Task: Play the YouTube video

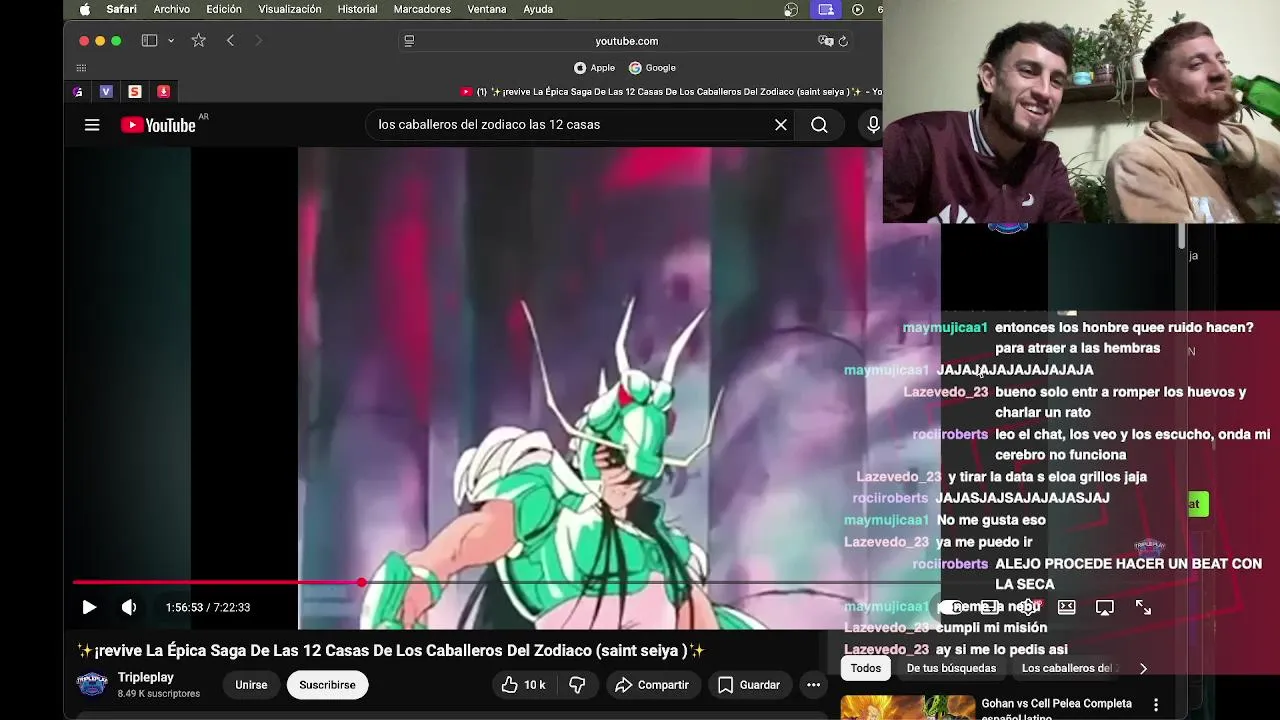Action: (88, 607)
